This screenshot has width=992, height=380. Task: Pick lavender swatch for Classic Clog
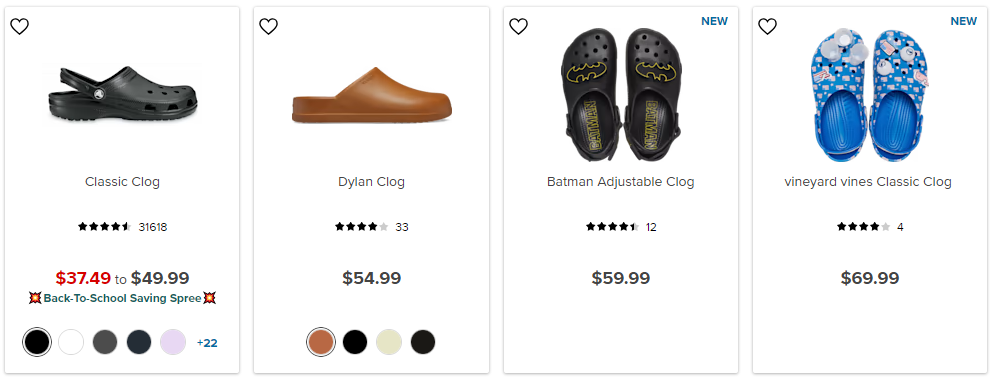coord(173,342)
